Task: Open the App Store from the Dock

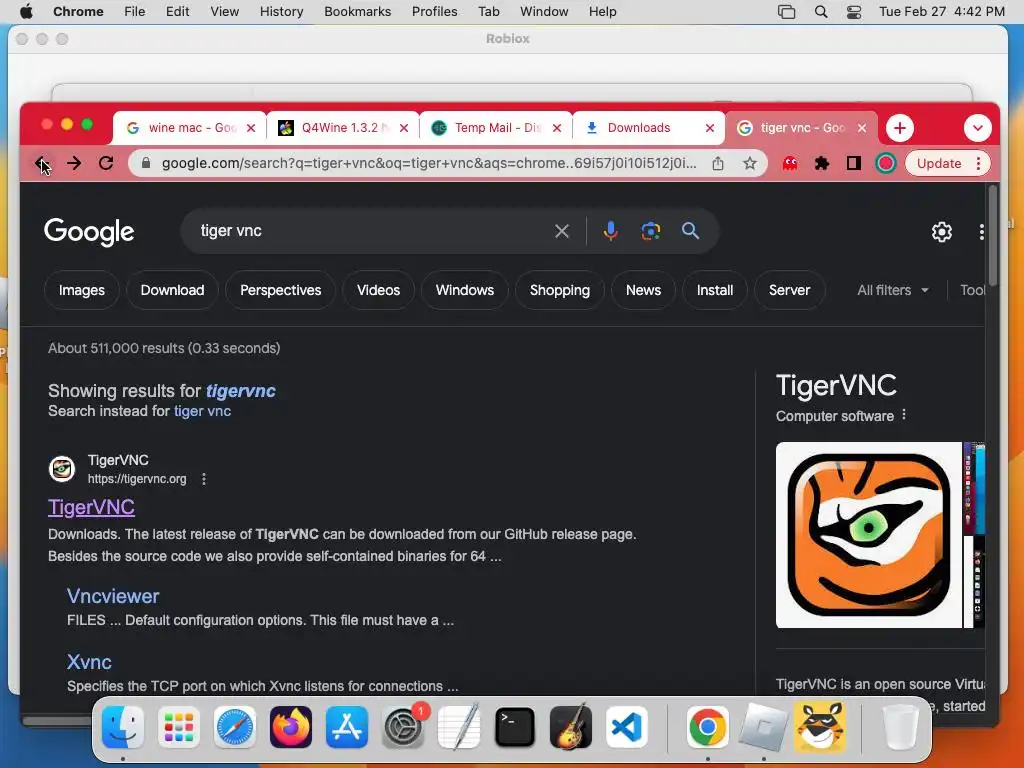Action: click(347, 727)
